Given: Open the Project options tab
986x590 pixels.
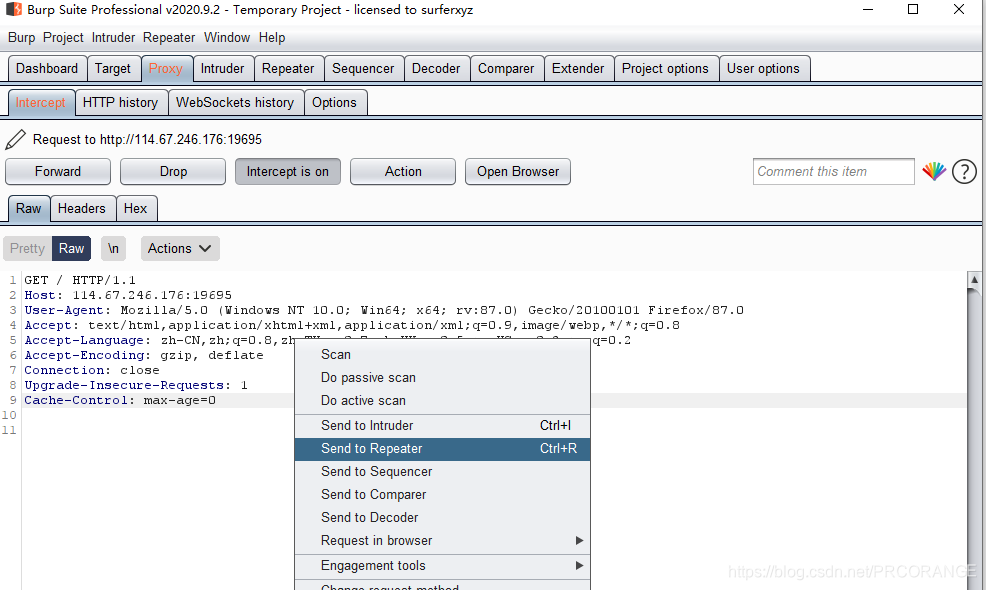Looking at the screenshot, I should (x=665, y=69).
